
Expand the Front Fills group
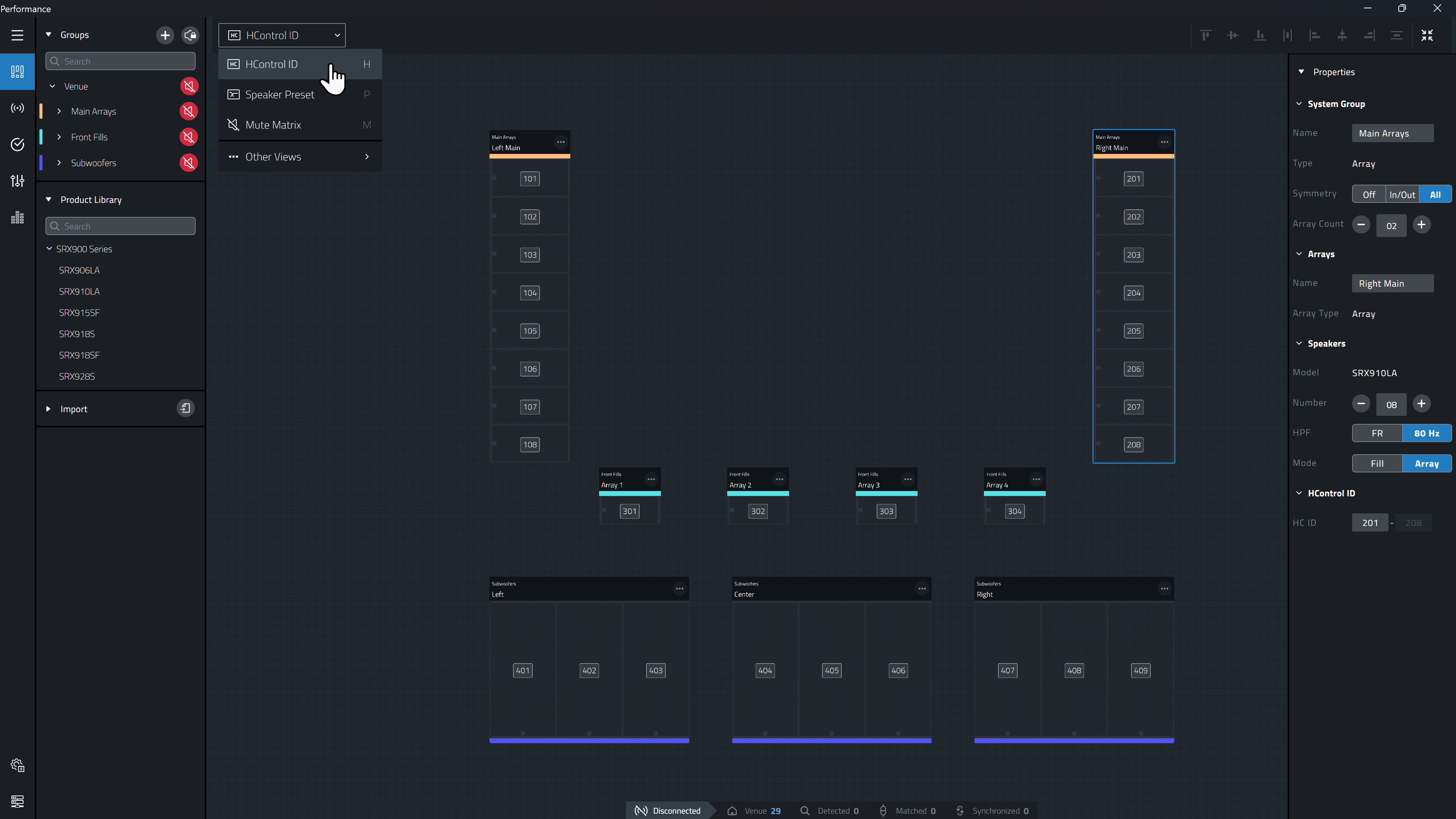coord(59,137)
